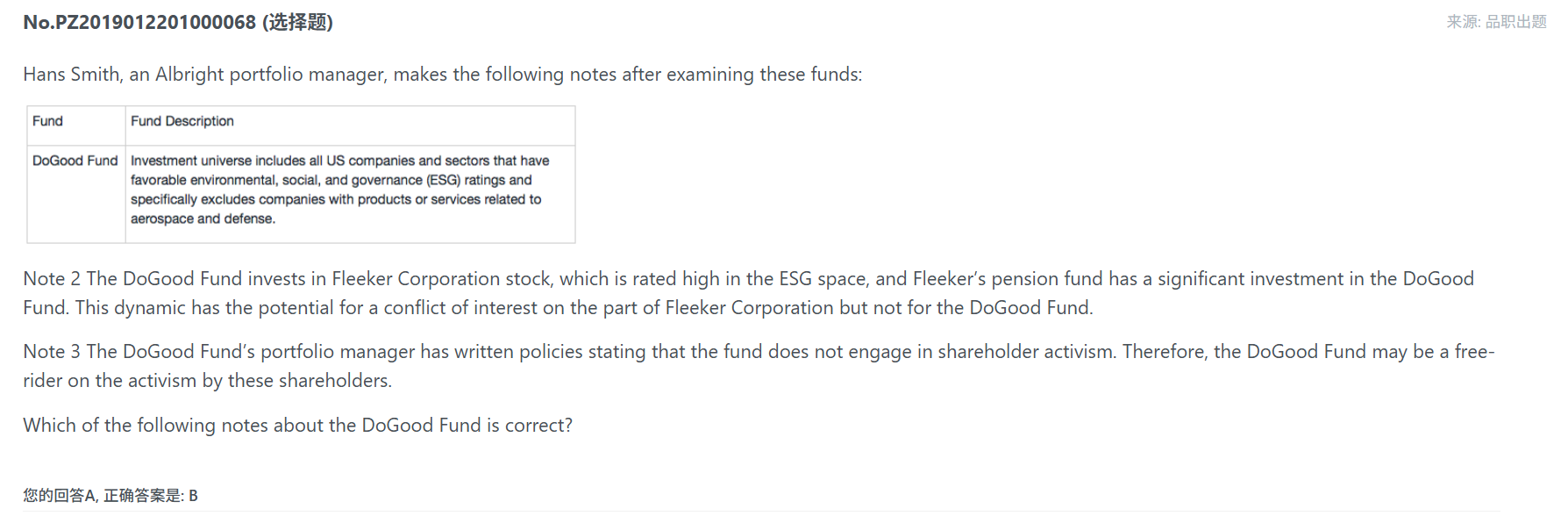Click the 正确答案是: B correct answer text
Viewport: 1568px width, 516px height.
(151, 496)
